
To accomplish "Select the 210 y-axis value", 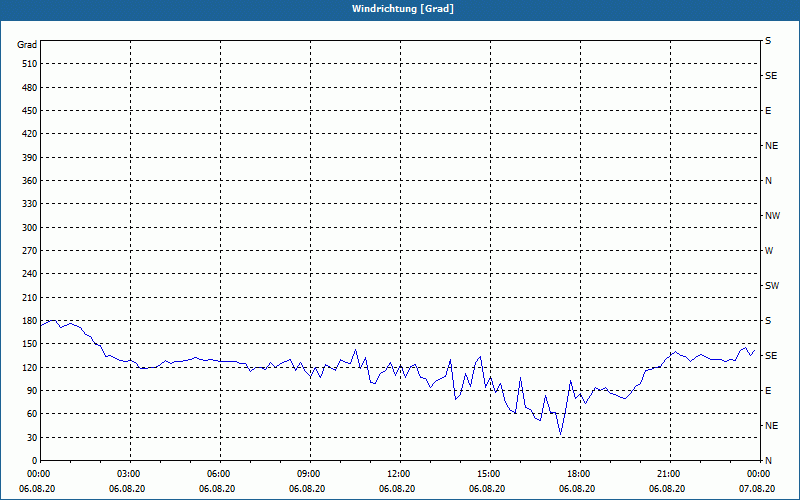I will coord(30,297).
